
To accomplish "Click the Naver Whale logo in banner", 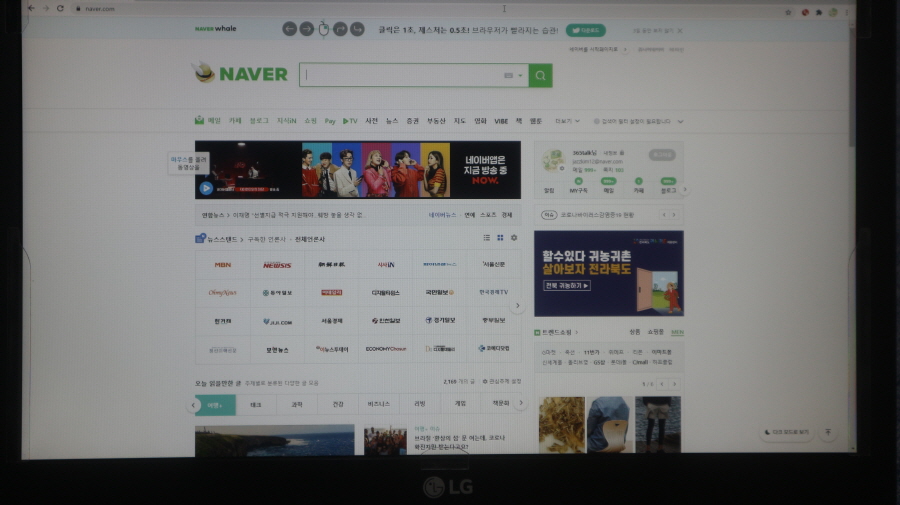I will [x=215, y=28].
